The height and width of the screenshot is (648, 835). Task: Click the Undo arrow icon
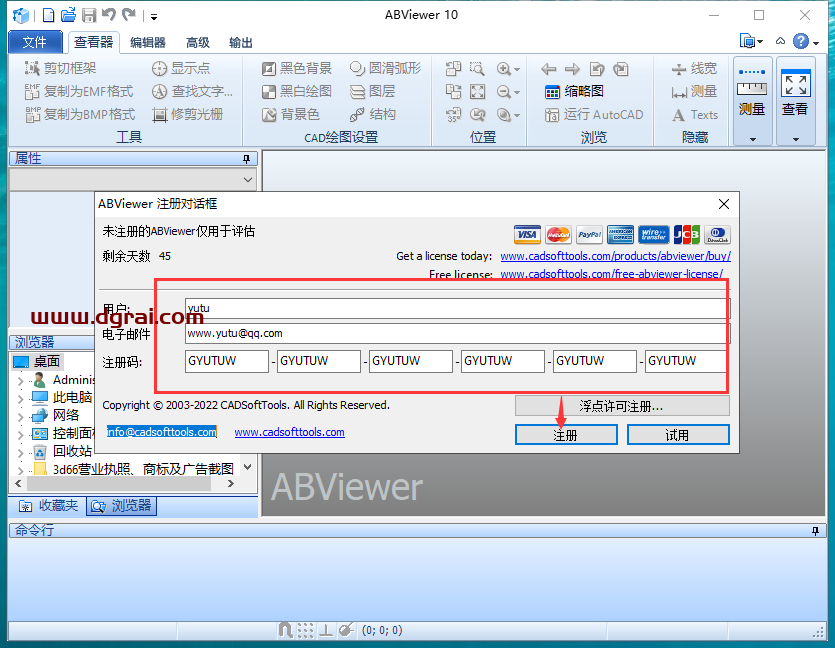[109, 14]
